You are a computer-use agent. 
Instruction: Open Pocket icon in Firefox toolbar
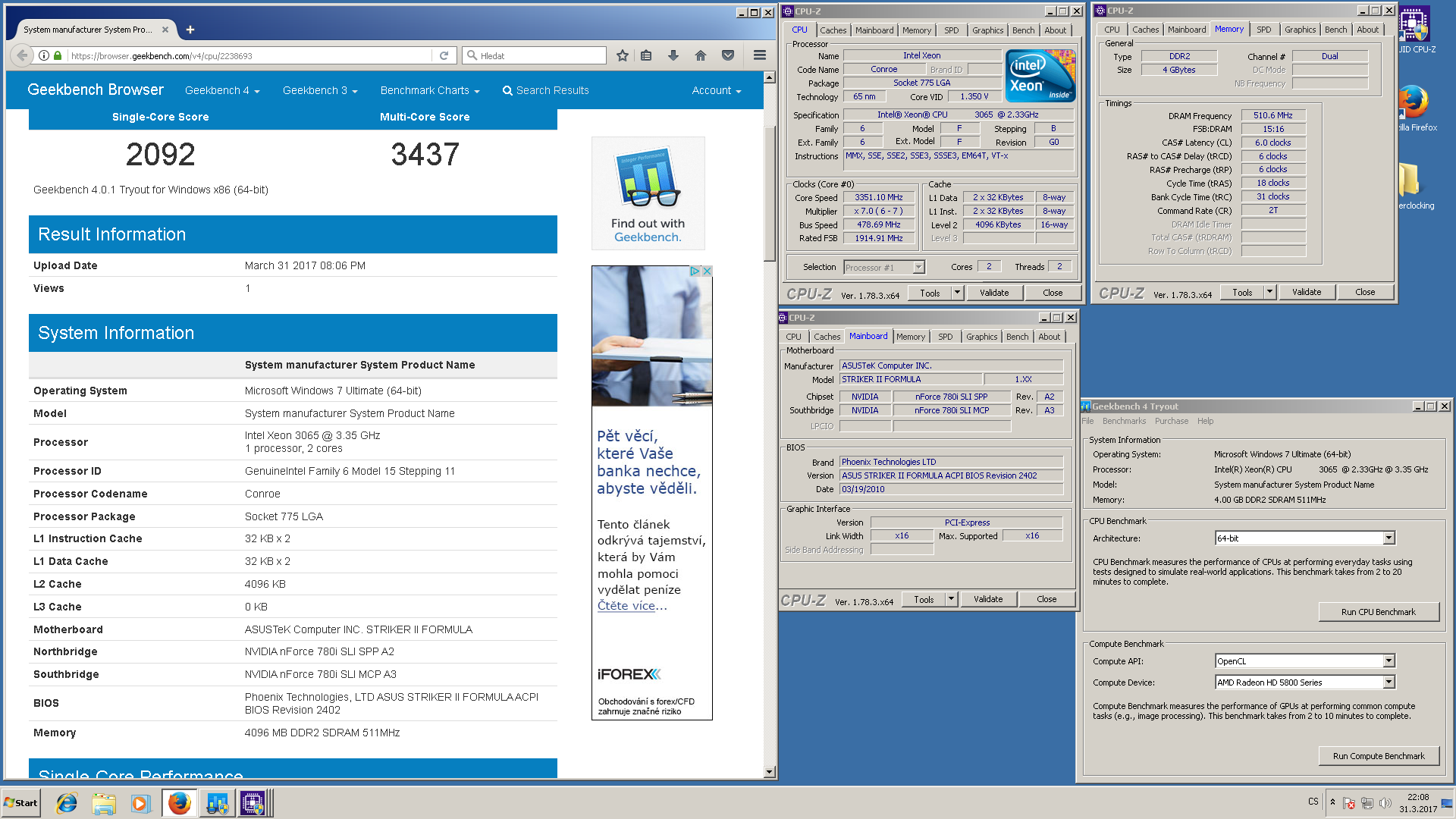728,55
